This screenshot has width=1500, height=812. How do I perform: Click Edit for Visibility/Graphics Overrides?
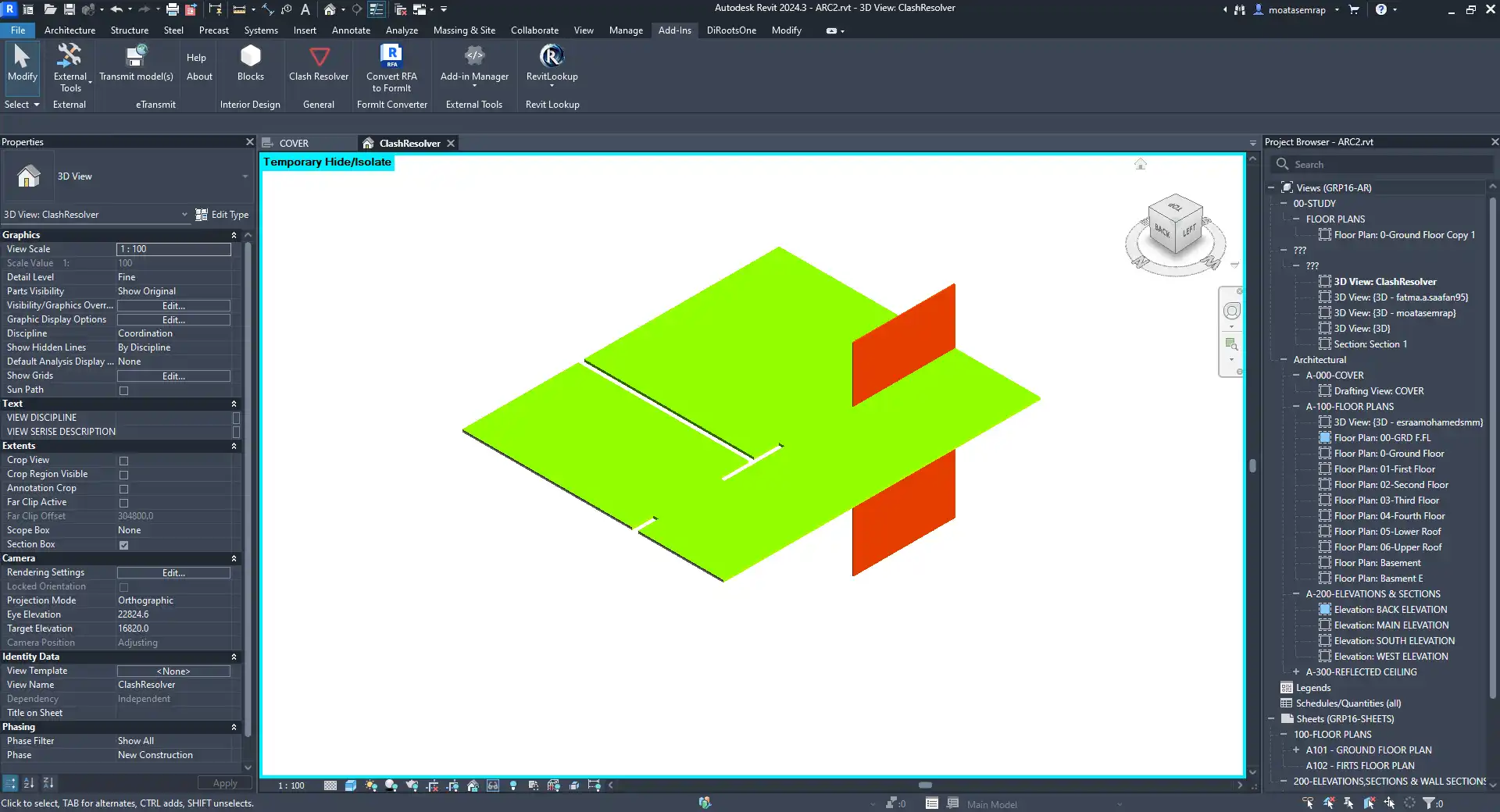coord(173,306)
